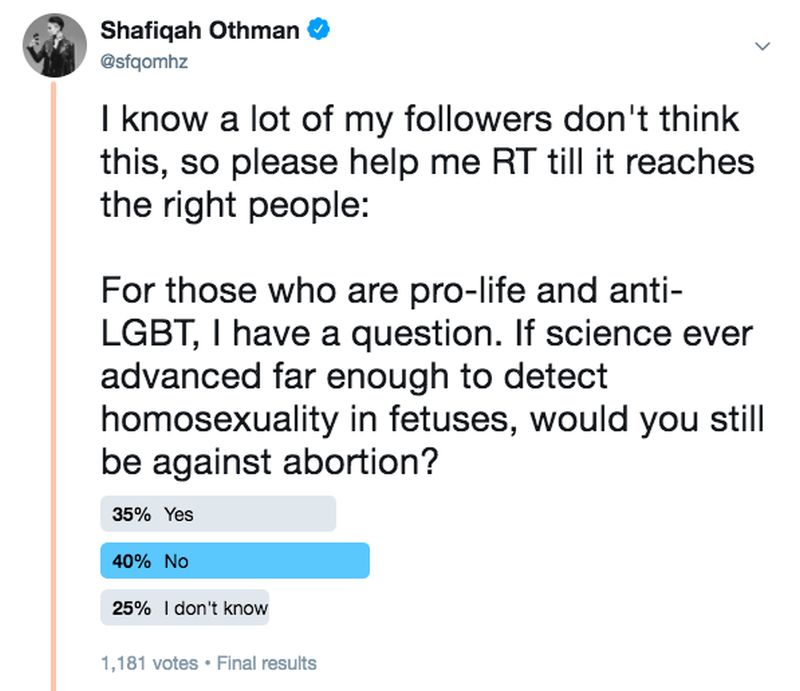
Task: Expand the tweet options chevron menu
Action: (x=762, y=47)
